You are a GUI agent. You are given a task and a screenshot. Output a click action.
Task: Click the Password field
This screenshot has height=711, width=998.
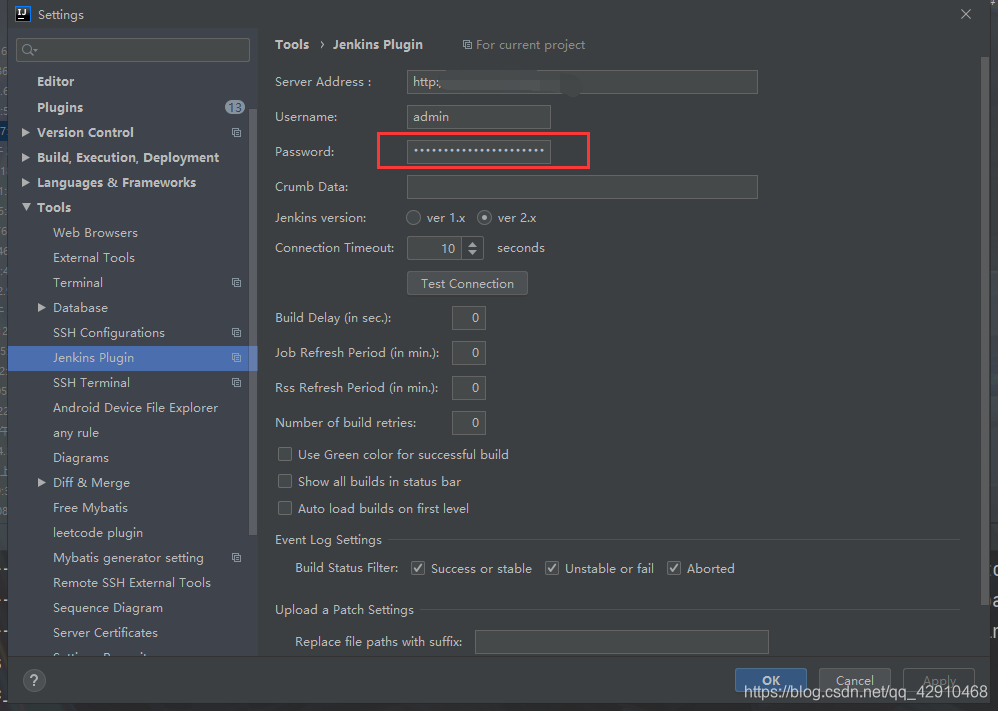click(479, 151)
